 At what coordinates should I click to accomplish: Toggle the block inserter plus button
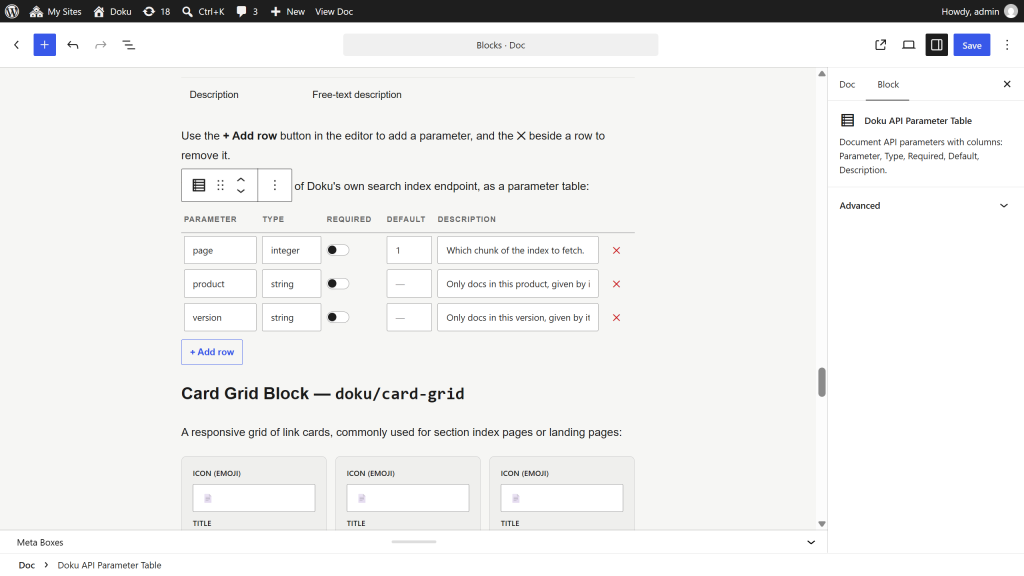tap(44, 44)
